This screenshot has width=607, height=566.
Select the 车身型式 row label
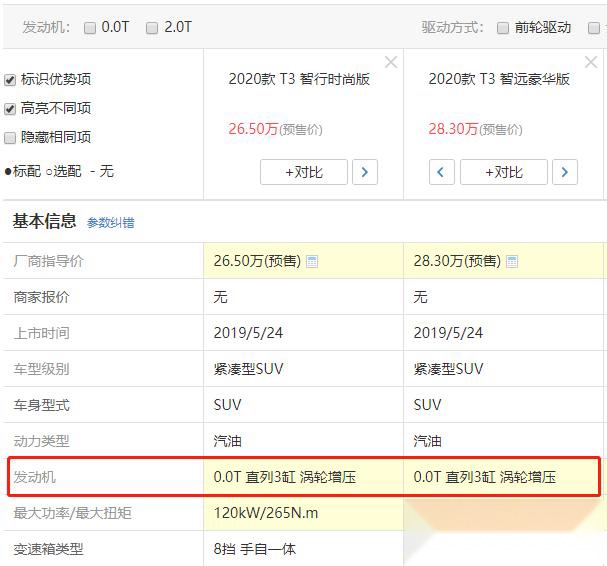click(41, 405)
